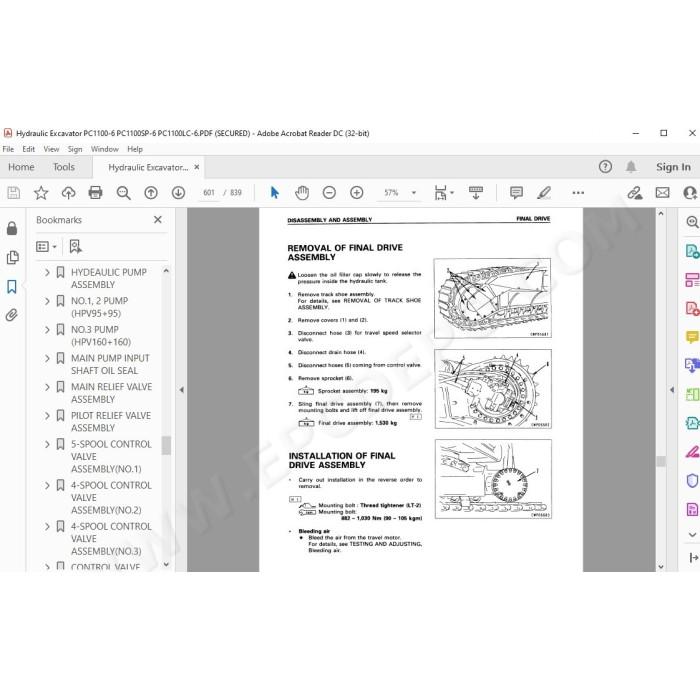Go to previous page arrow

click(x=151, y=193)
